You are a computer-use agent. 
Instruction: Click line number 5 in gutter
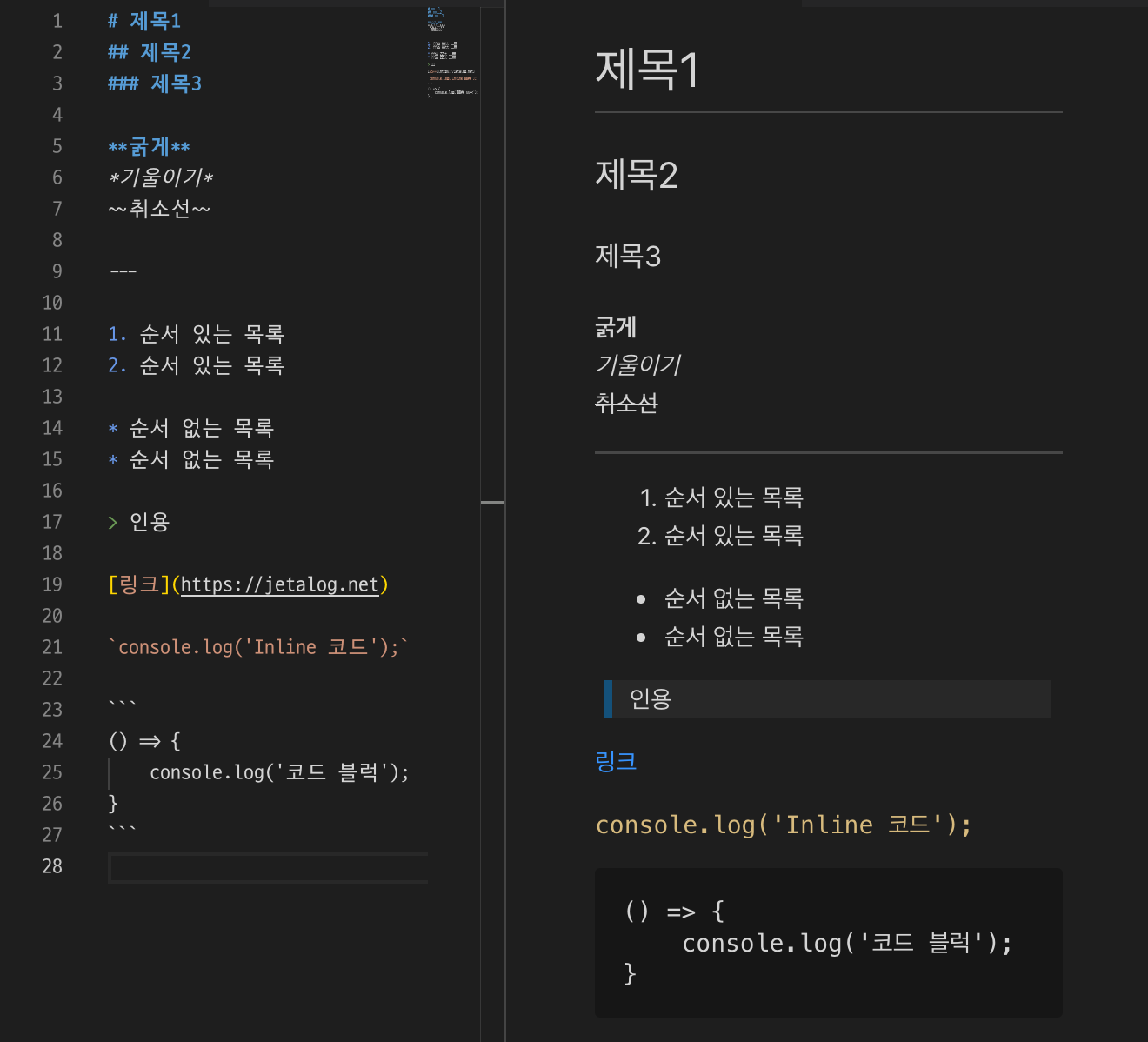tap(57, 146)
